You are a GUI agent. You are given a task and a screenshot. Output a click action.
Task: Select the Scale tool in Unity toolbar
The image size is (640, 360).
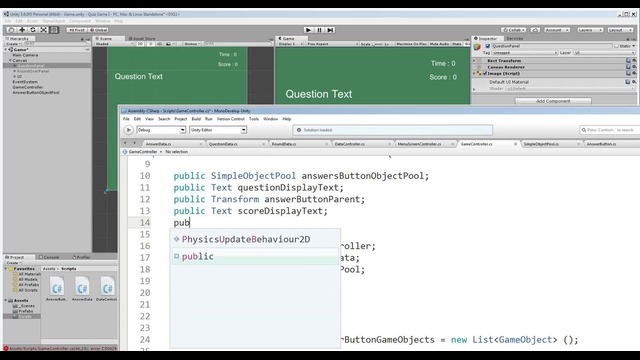tap(43, 30)
